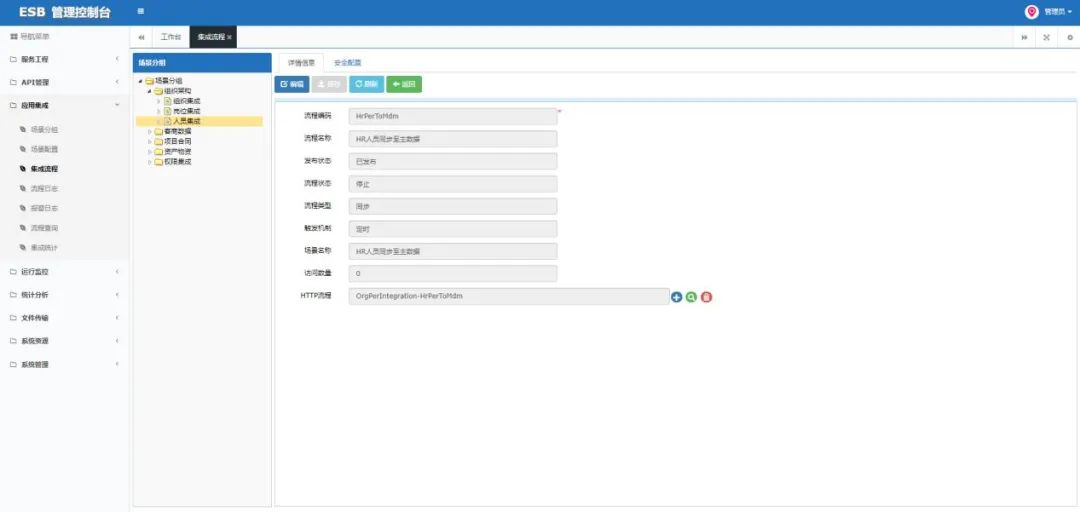Open 场景配置 in the sidebar submenu

[x=44, y=149]
